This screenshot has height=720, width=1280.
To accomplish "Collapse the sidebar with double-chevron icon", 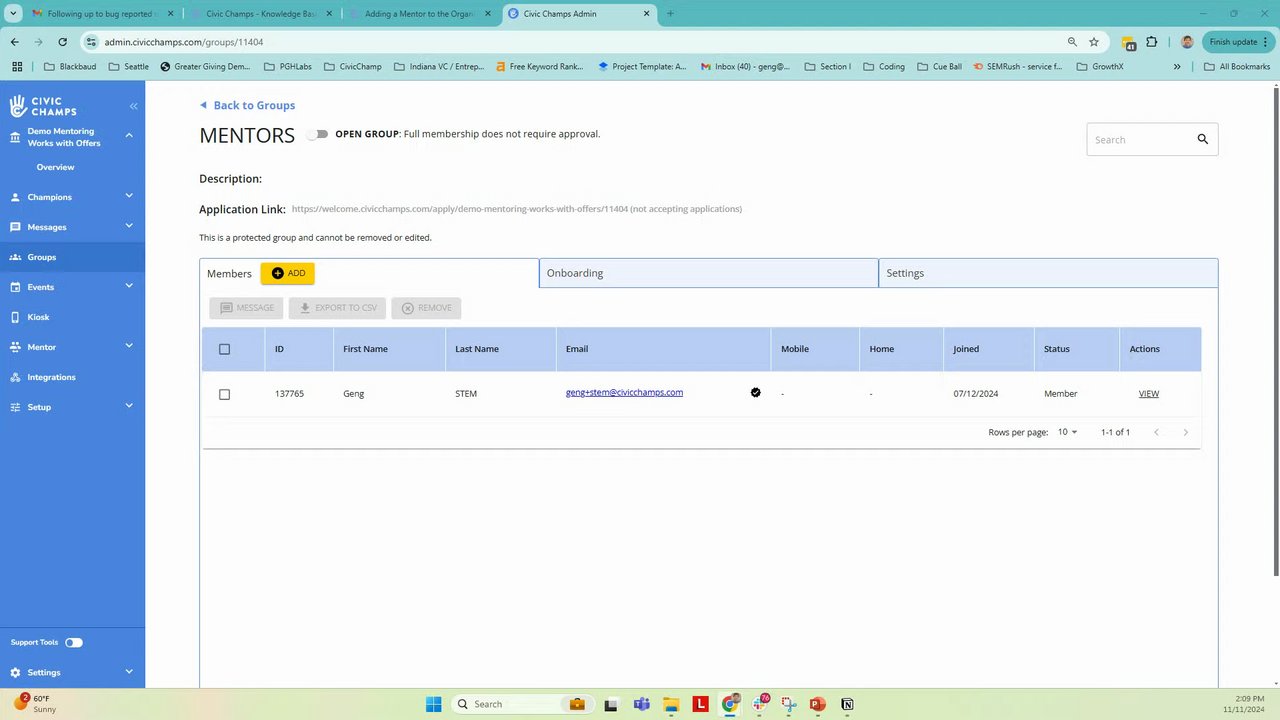I will pos(134,106).
